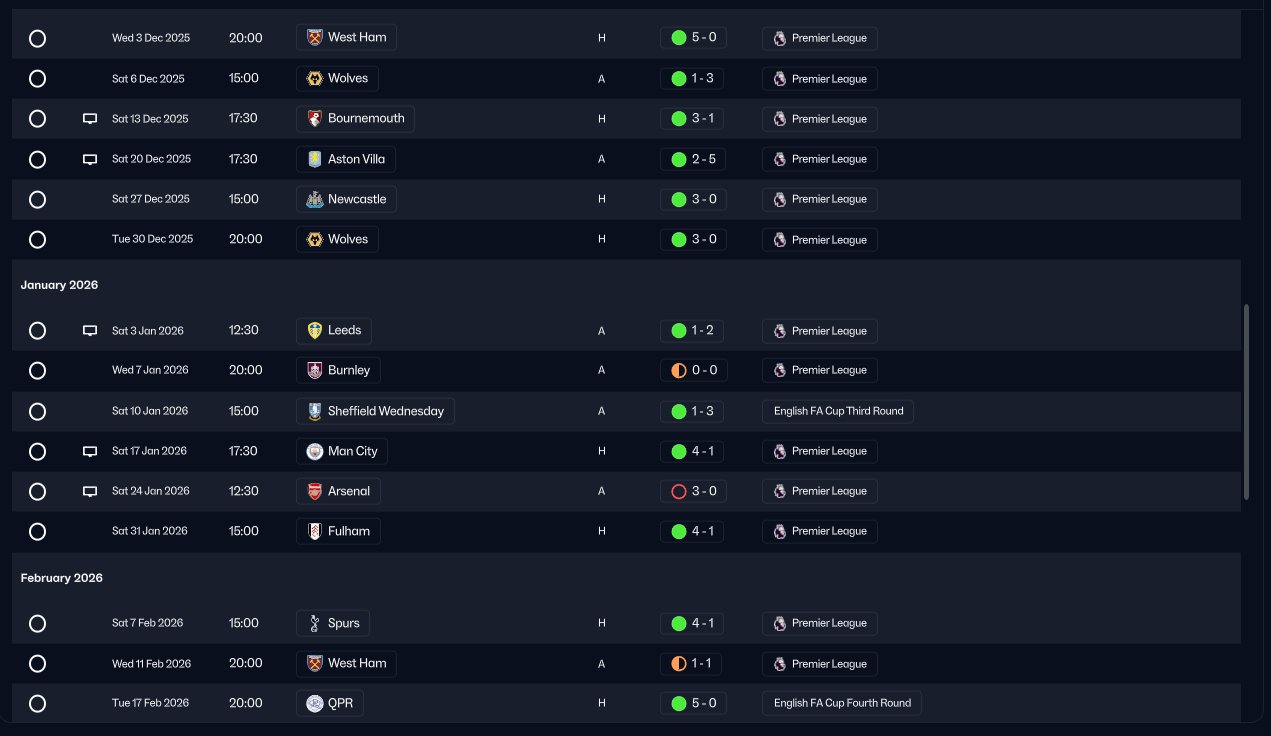Open the English FA Cup Third Round tag

tap(838, 411)
